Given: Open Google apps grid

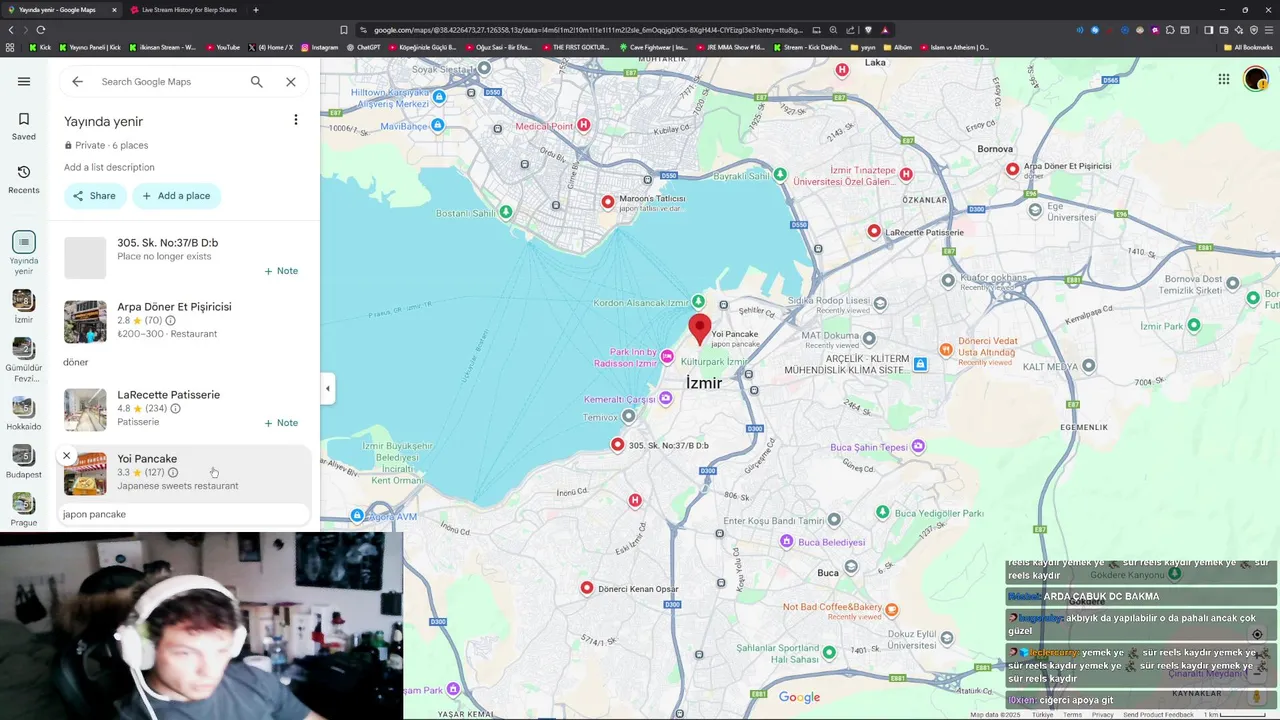Looking at the screenshot, I should point(1224,79).
